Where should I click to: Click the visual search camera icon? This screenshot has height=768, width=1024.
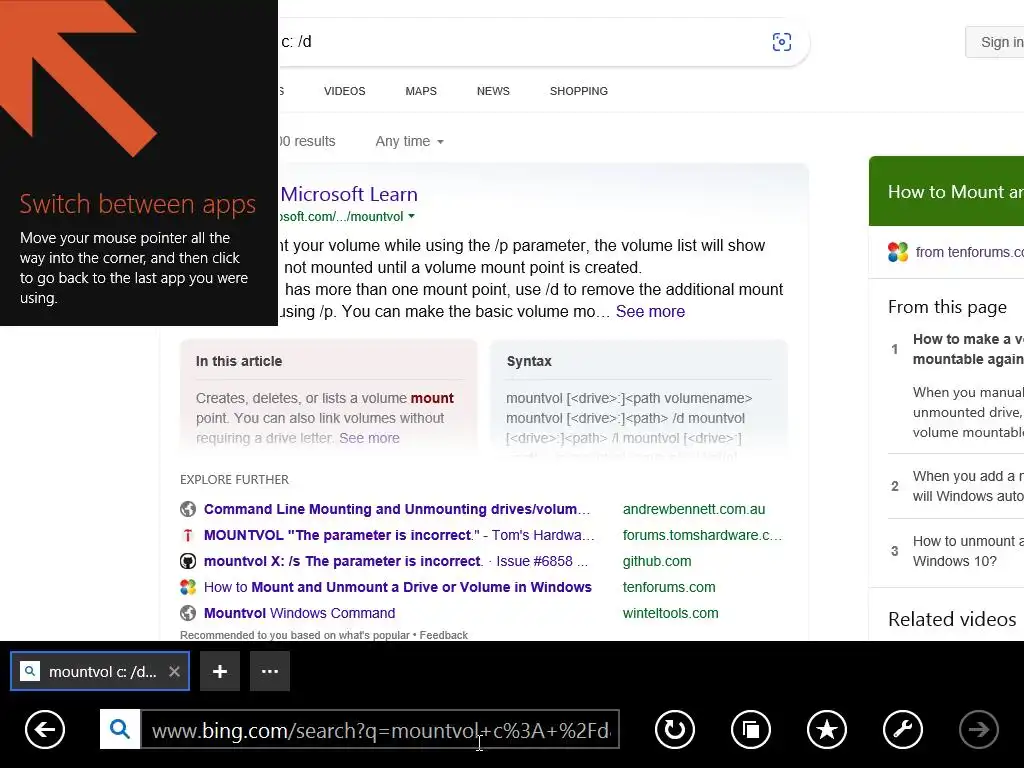782,42
